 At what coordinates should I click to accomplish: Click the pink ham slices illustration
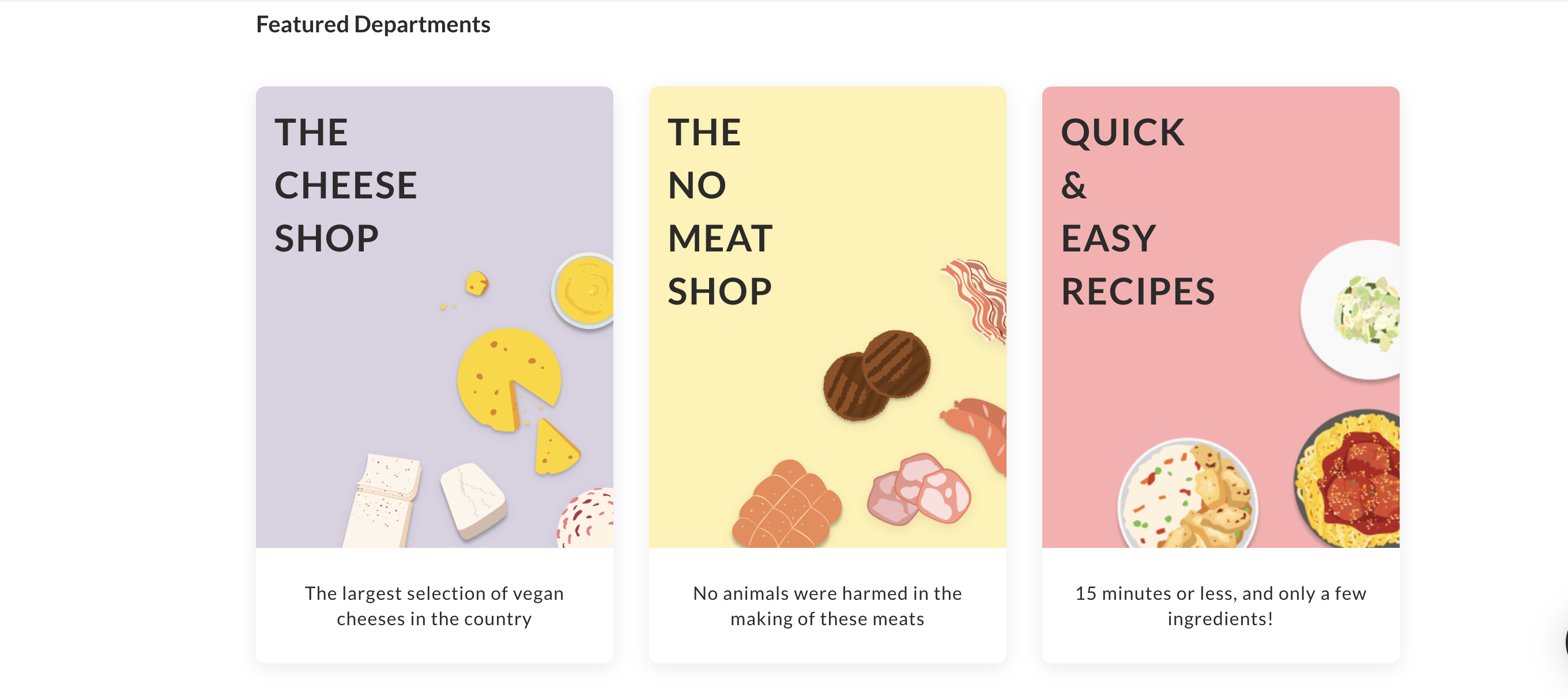click(919, 490)
